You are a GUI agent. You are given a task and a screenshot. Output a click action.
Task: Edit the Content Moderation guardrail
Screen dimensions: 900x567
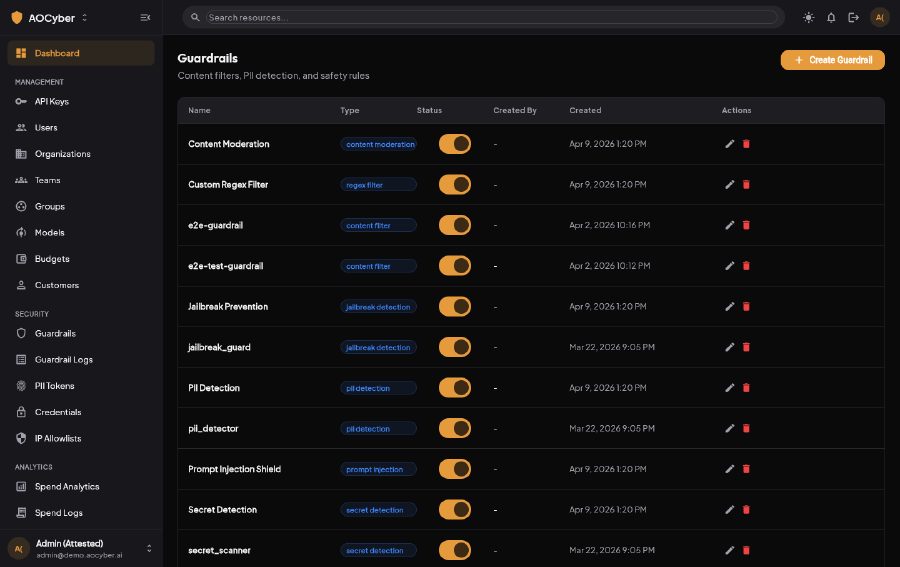pos(730,144)
